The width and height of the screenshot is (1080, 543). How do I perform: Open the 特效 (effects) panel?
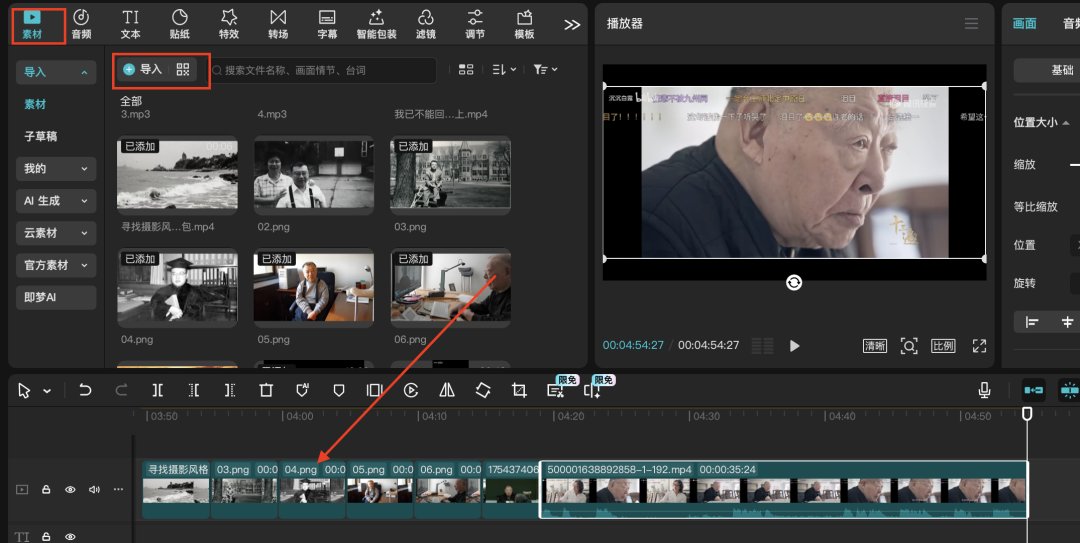pyautogui.click(x=229, y=24)
